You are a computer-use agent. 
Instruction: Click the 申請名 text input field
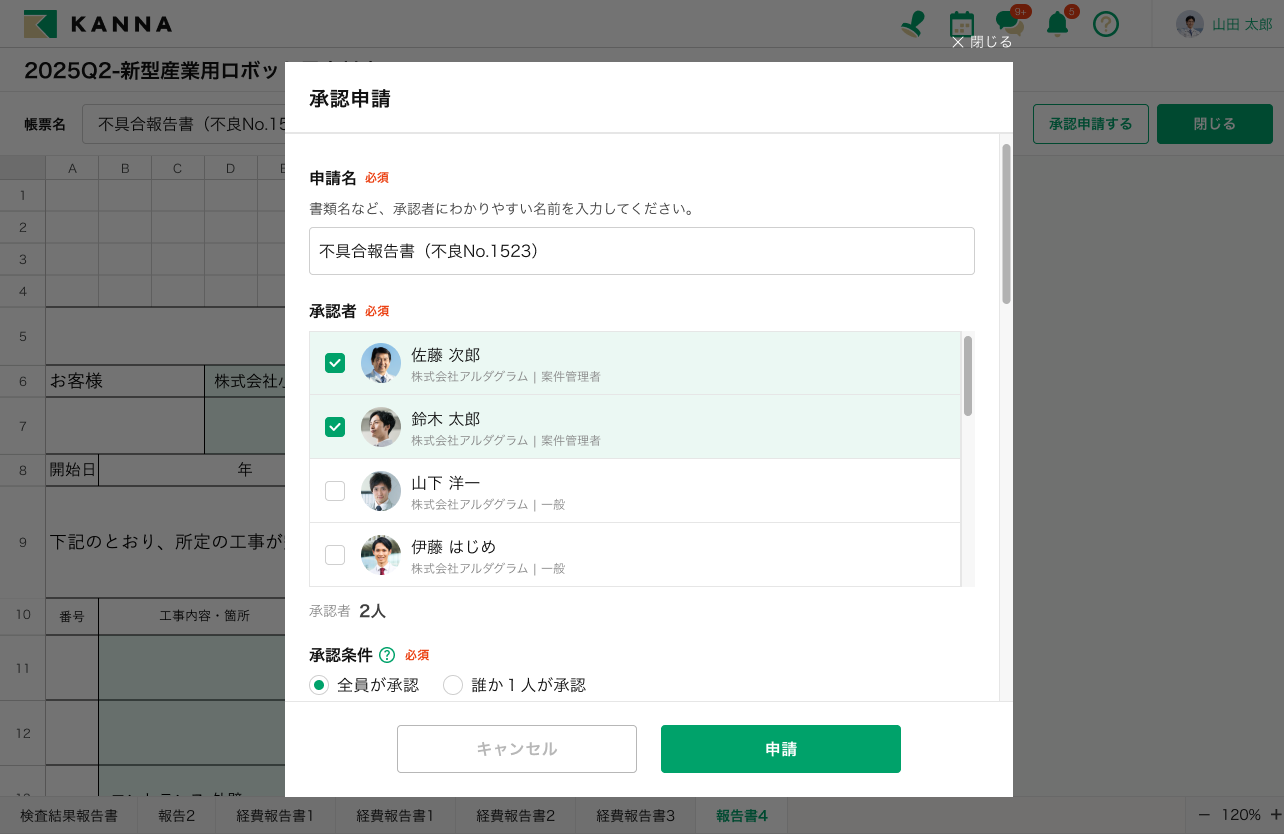pos(641,251)
